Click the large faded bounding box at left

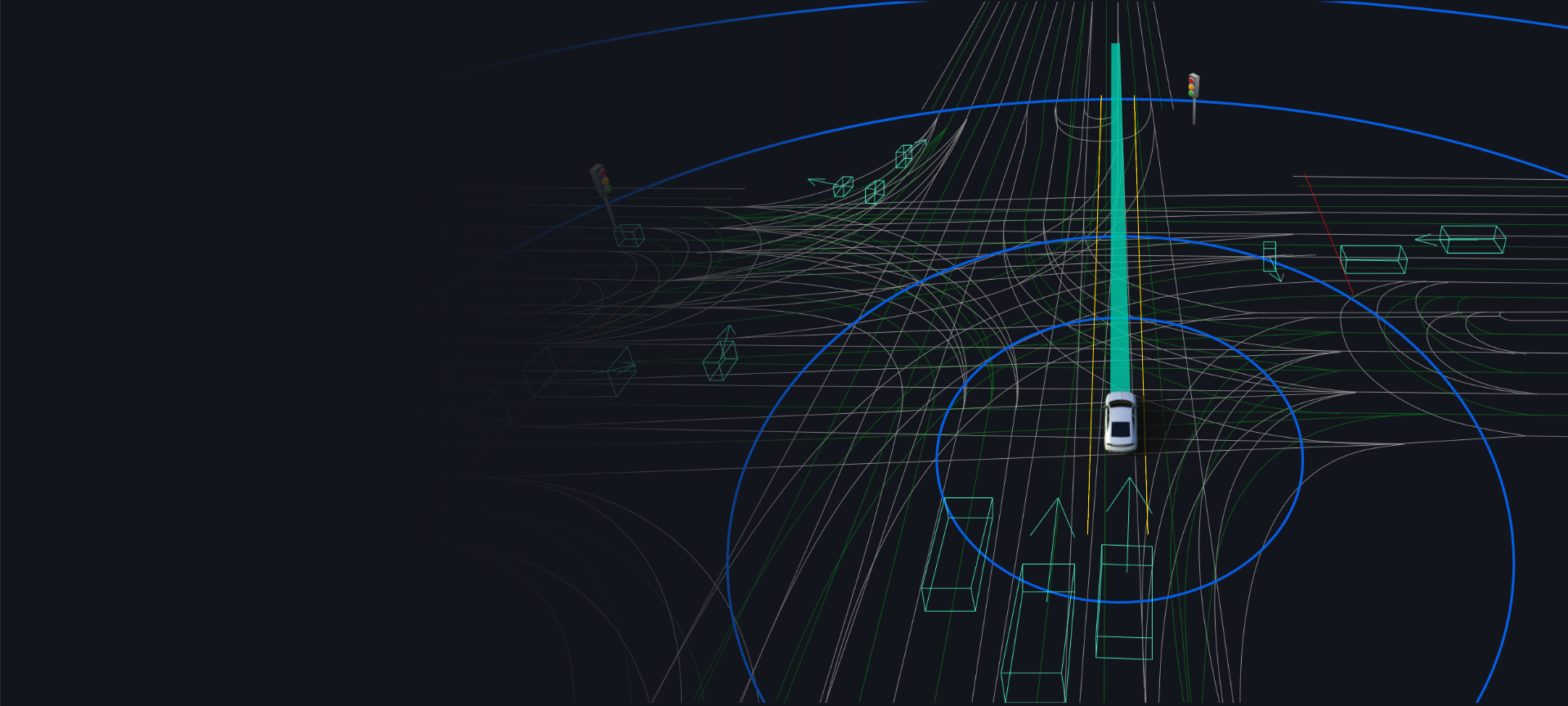(579, 371)
